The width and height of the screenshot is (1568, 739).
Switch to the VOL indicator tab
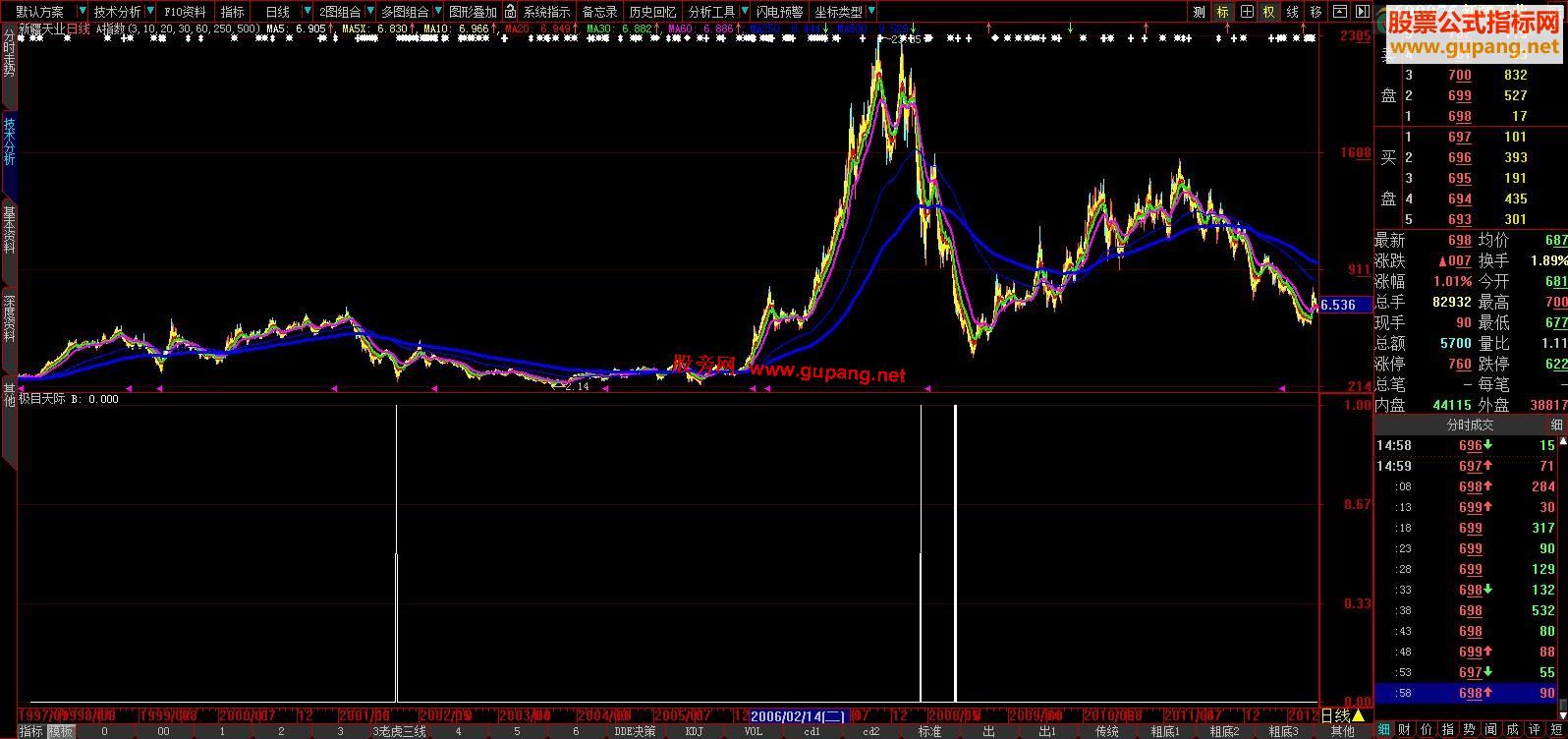[x=753, y=731]
